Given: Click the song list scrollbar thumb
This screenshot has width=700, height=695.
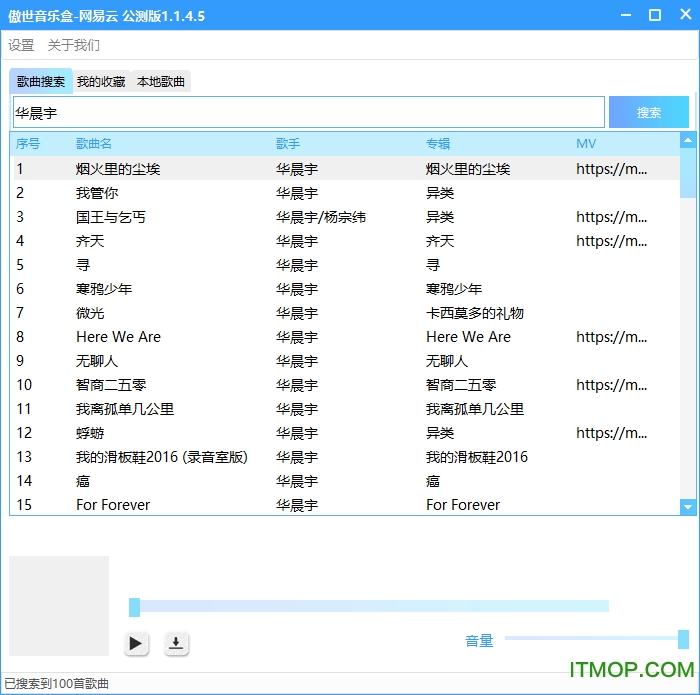Looking at the screenshot, I should [688, 173].
